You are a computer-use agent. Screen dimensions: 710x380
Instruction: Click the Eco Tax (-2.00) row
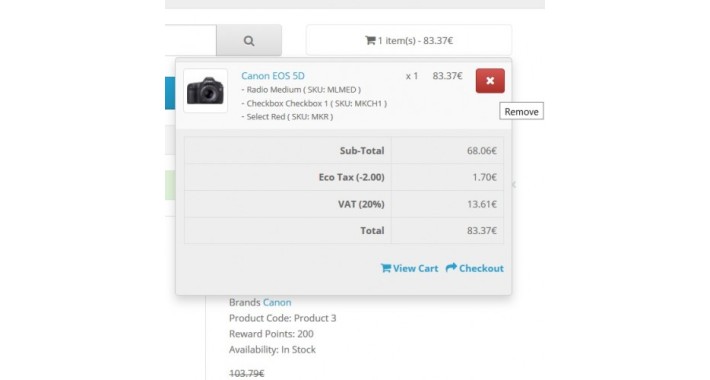[x=344, y=177]
